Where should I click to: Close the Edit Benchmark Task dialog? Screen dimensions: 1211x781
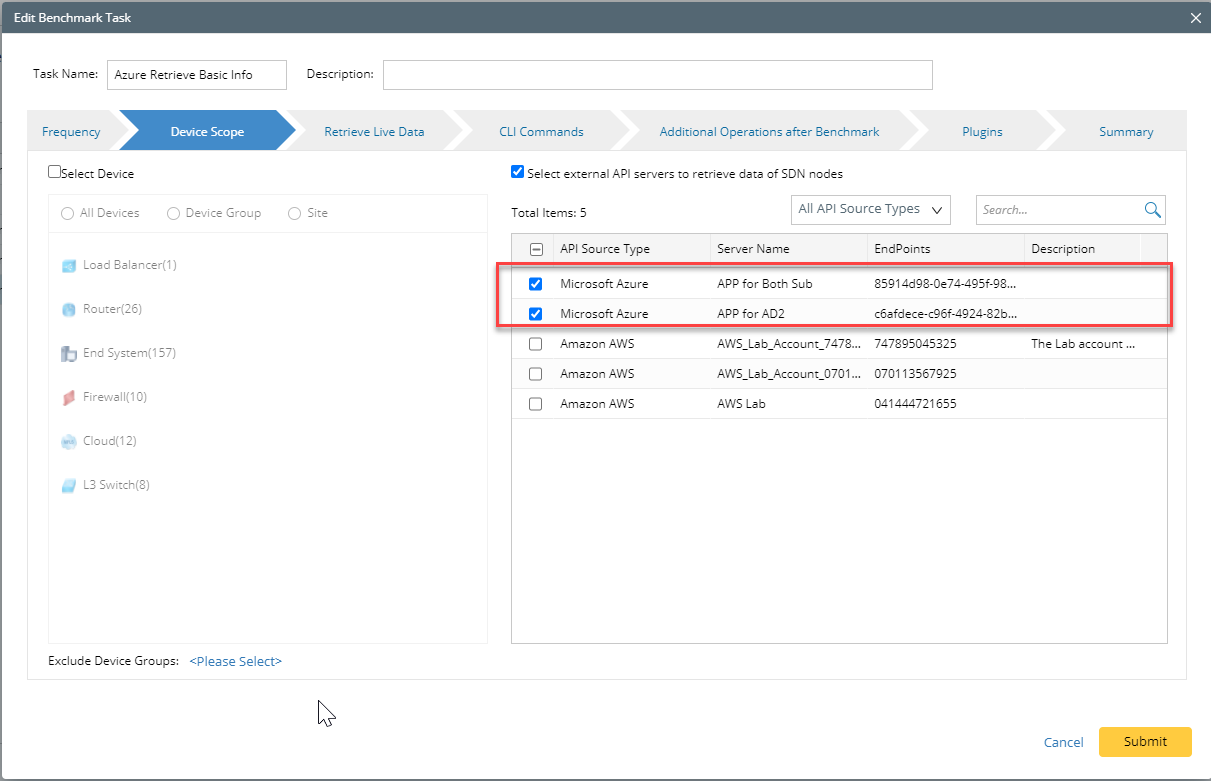click(1195, 18)
